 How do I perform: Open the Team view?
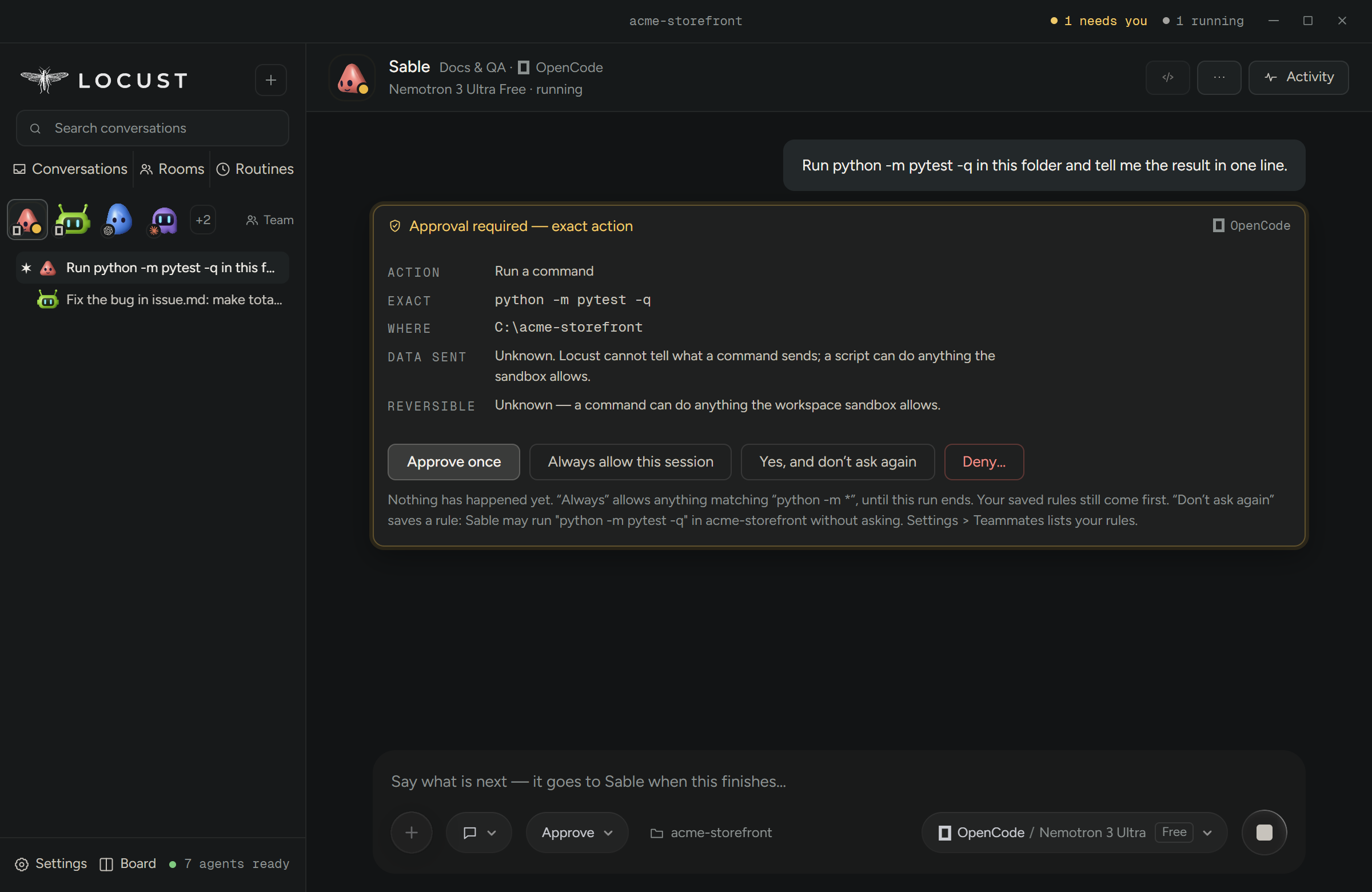pyautogui.click(x=270, y=220)
